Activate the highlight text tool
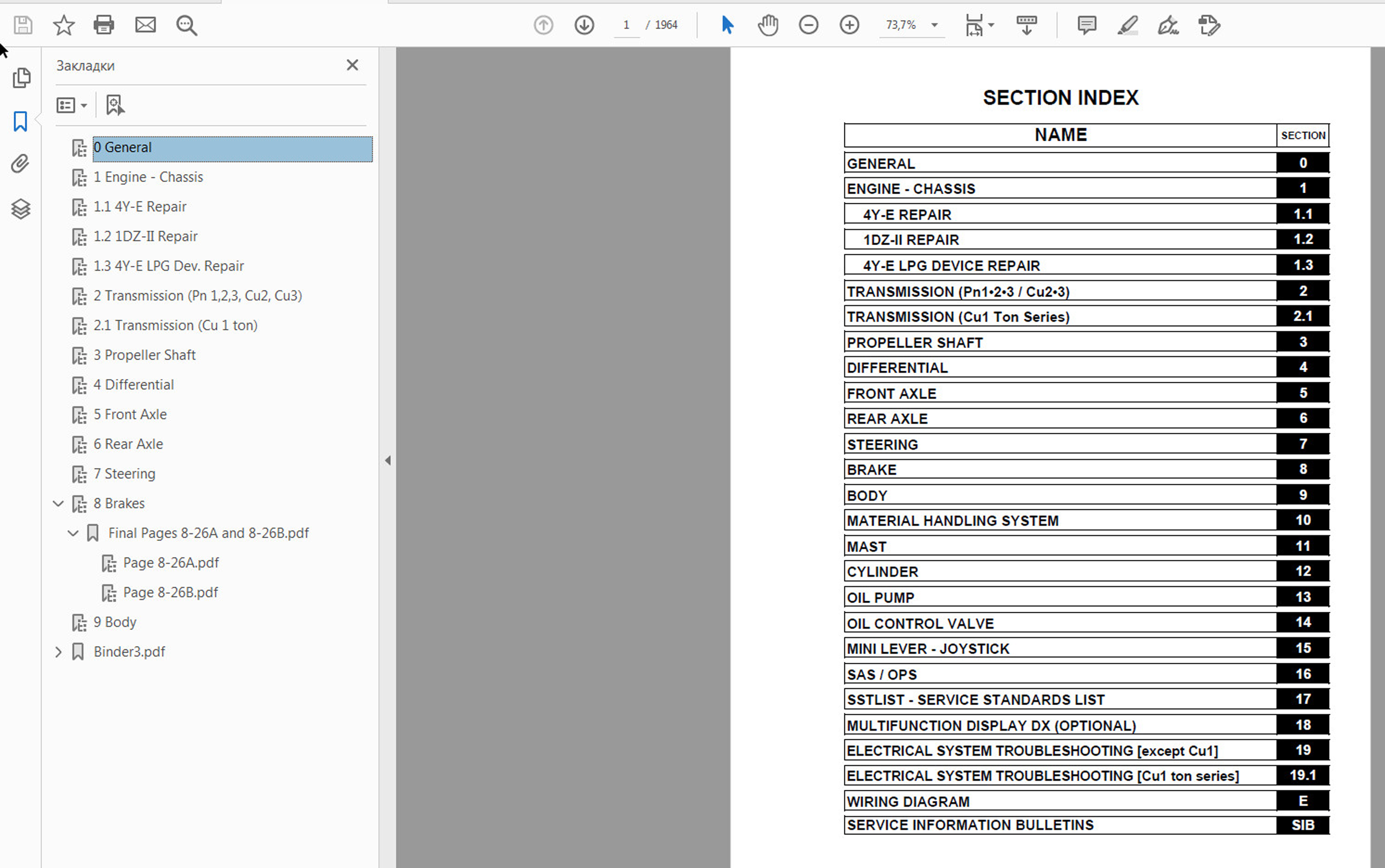1385x868 pixels. 1127,25
